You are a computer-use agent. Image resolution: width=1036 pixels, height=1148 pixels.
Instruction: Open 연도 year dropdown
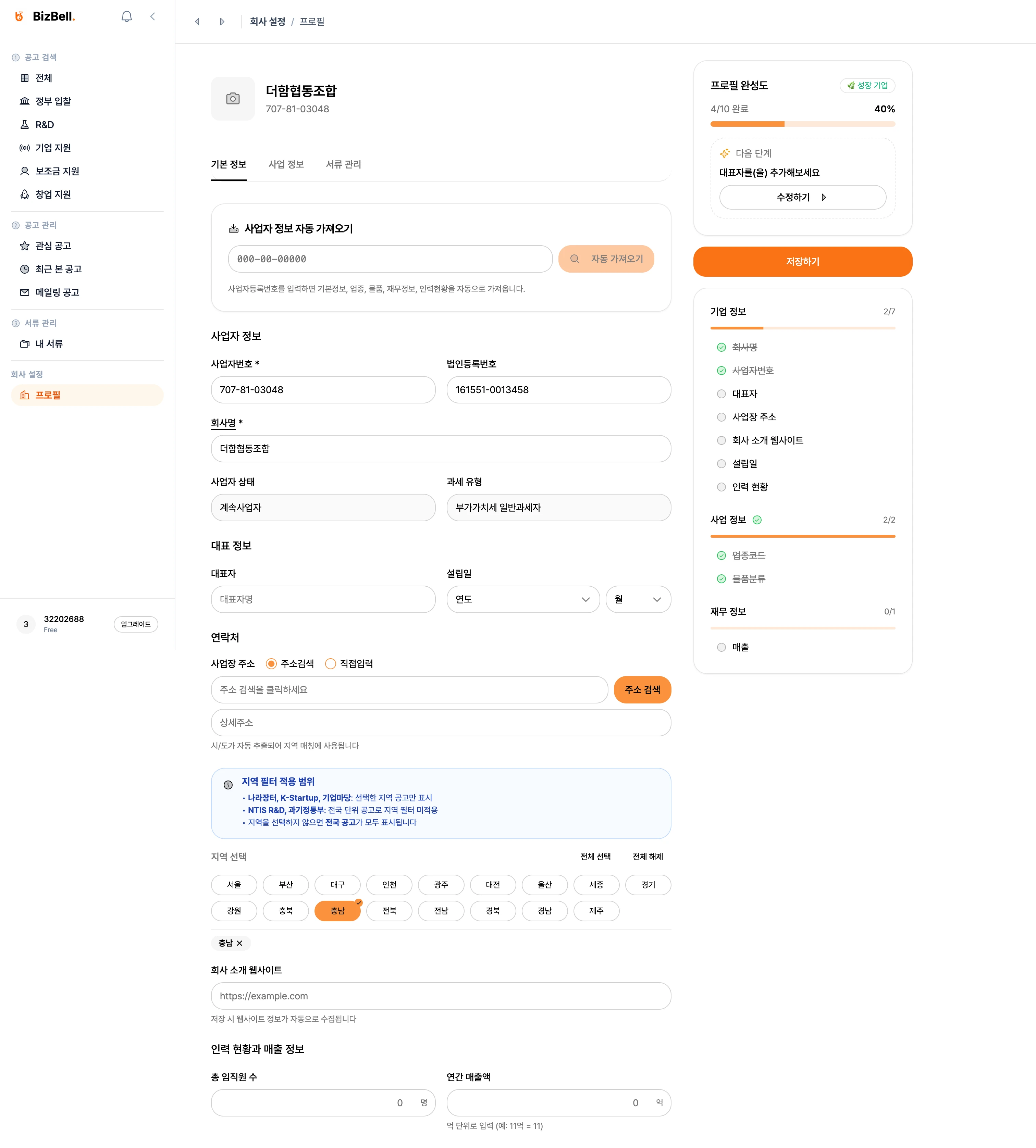coord(522,599)
